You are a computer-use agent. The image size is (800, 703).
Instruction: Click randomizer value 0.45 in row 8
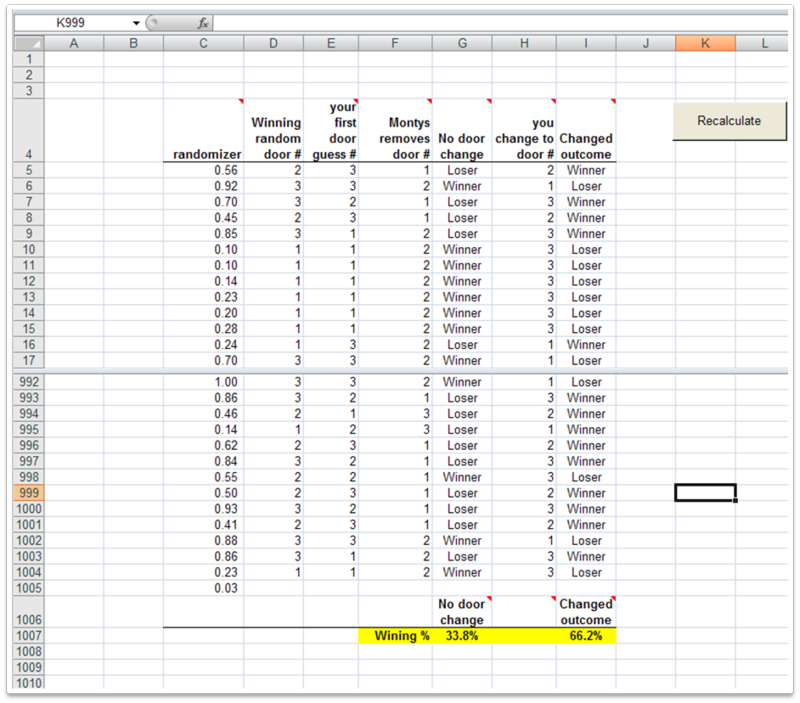point(204,218)
